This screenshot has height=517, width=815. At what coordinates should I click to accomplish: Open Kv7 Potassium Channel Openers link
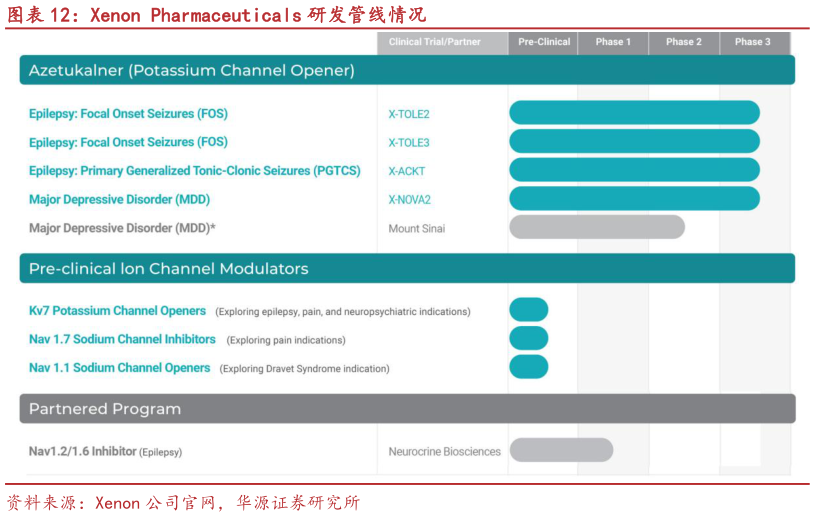coord(117,311)
